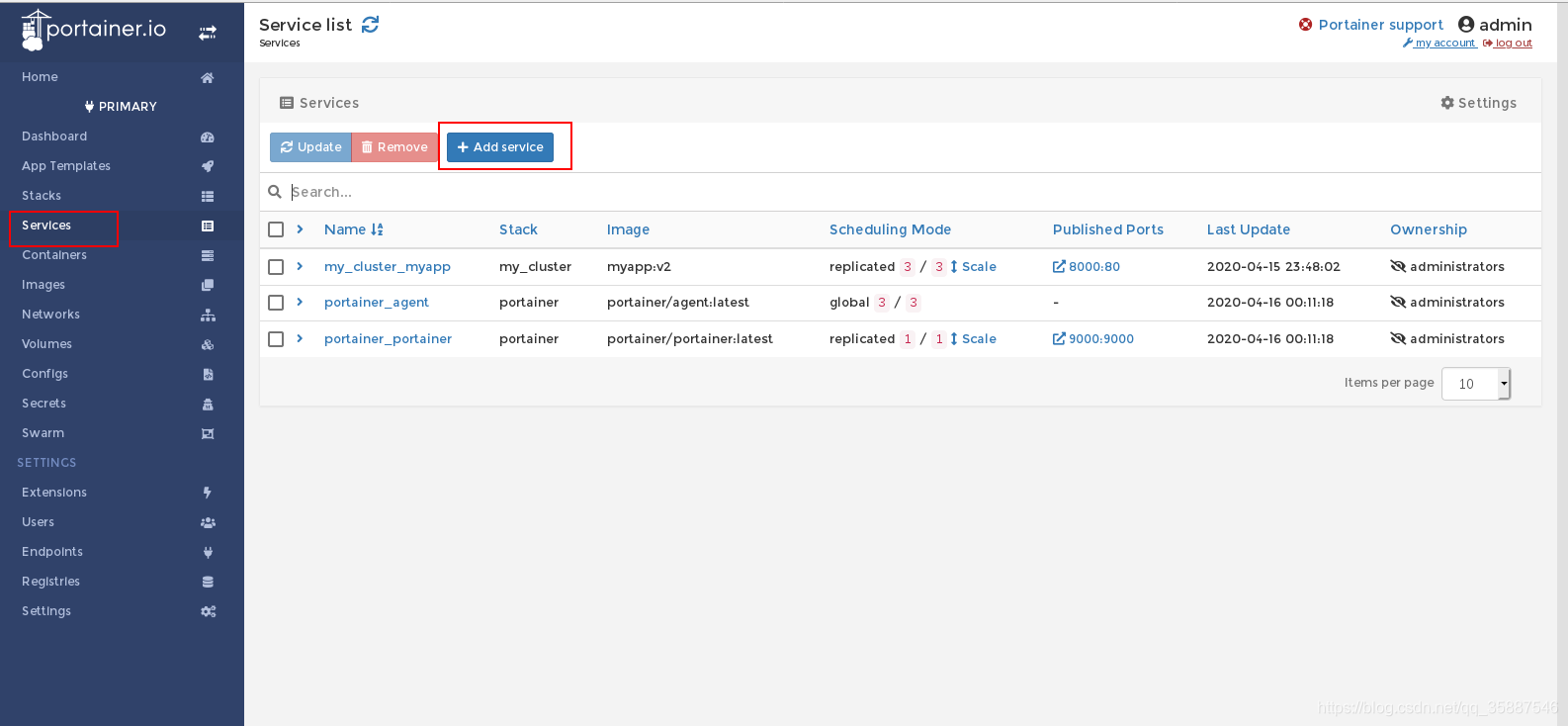Open Containers in the sidebar
1568x726 pixels.
click(54, 255)
